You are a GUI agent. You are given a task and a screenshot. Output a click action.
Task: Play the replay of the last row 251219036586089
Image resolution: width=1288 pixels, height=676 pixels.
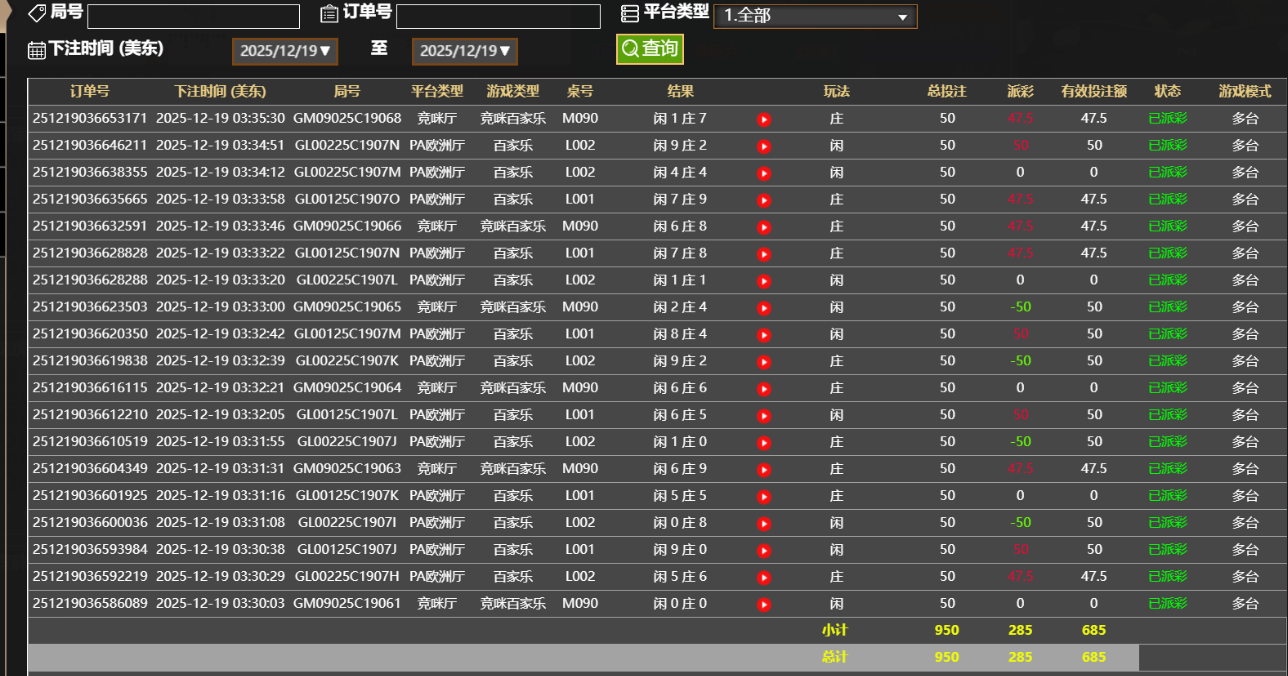[764, 604]
